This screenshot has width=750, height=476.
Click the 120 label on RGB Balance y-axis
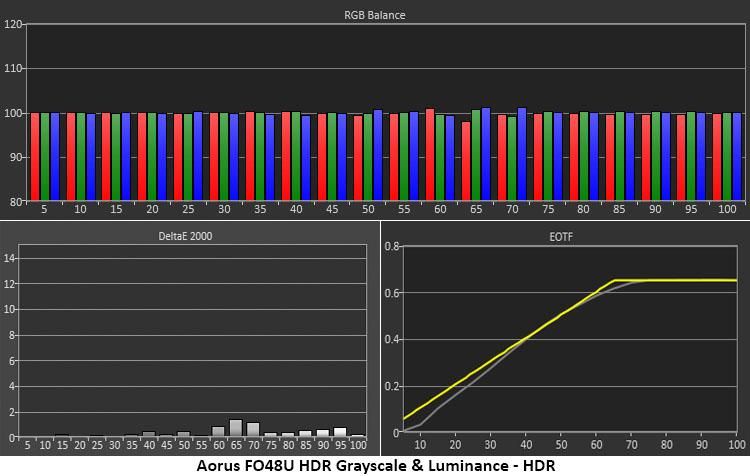pos(13,24)
